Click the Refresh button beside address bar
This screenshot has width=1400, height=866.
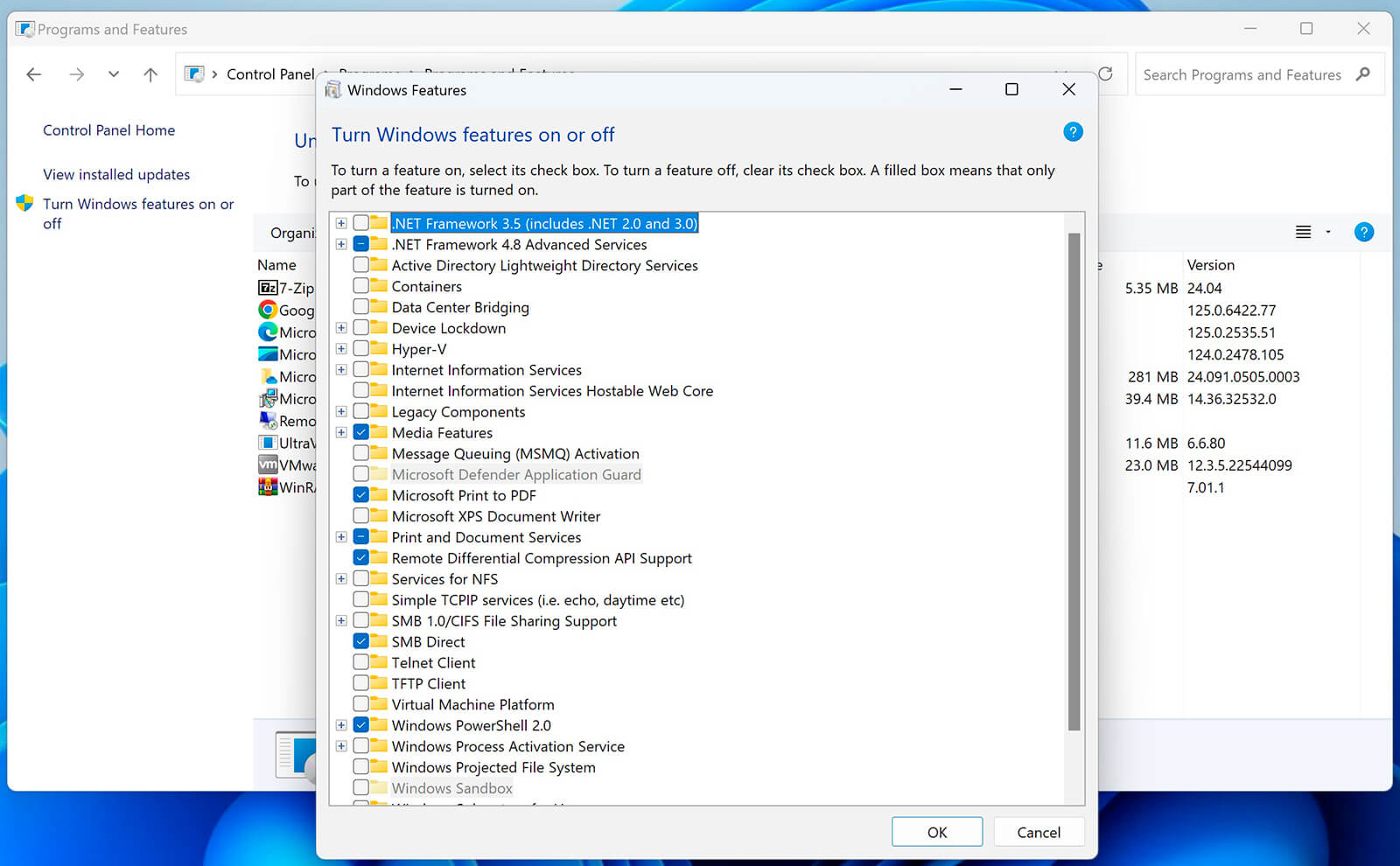1106,74
